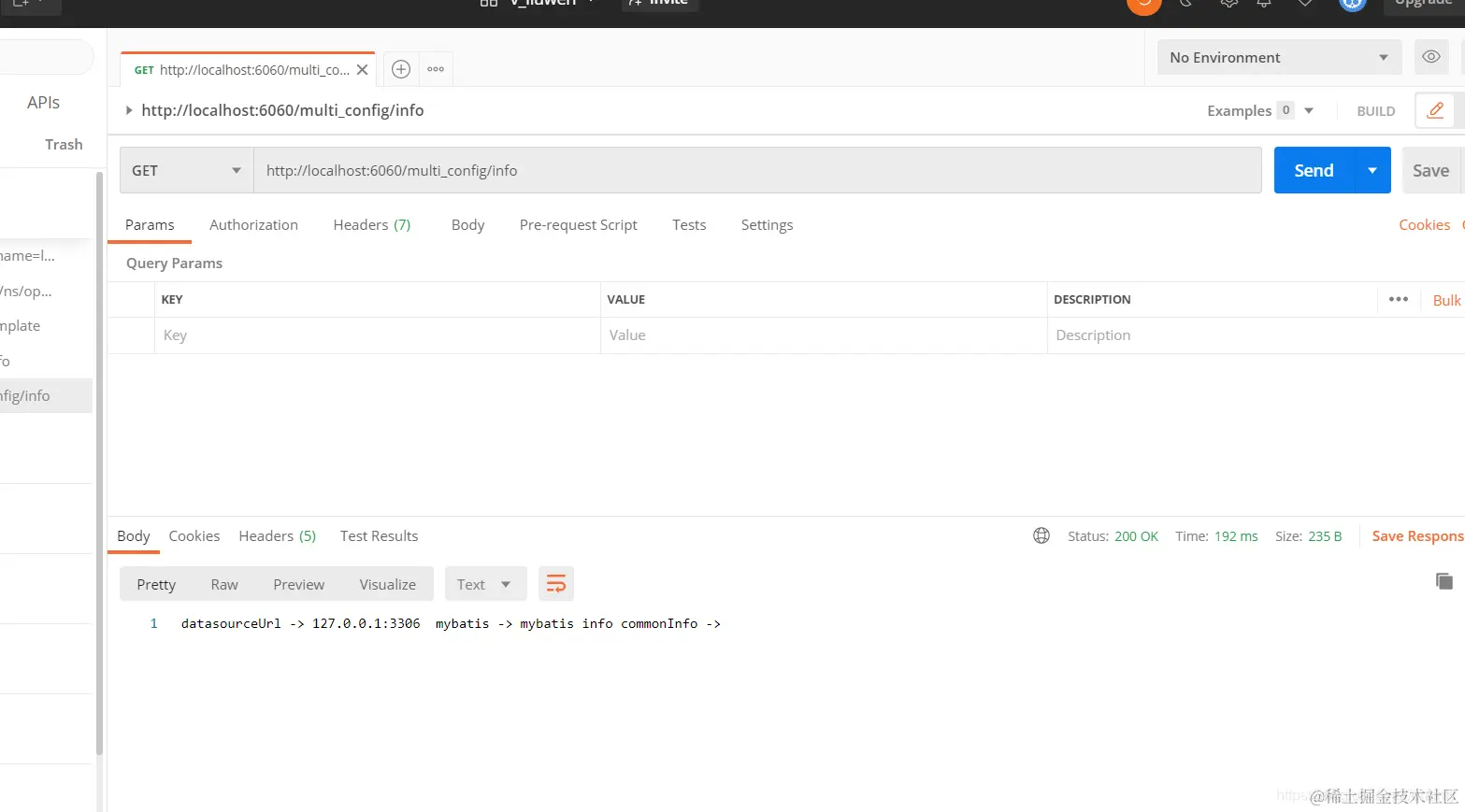This screenshot has height=812, width=1465.
Task: Open Trash in the sidebar
Action: 64,145
